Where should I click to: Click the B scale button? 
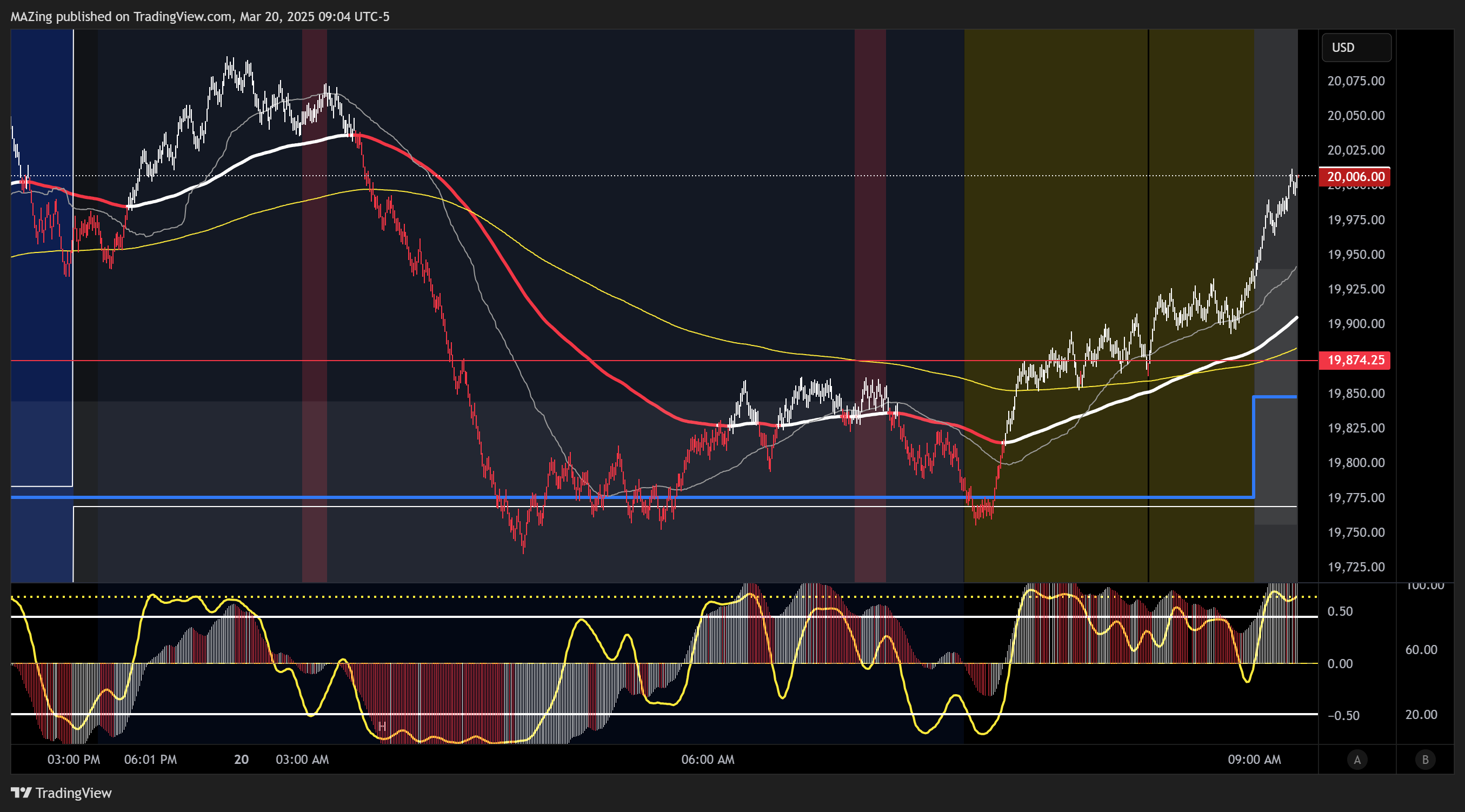(1425, 760)
